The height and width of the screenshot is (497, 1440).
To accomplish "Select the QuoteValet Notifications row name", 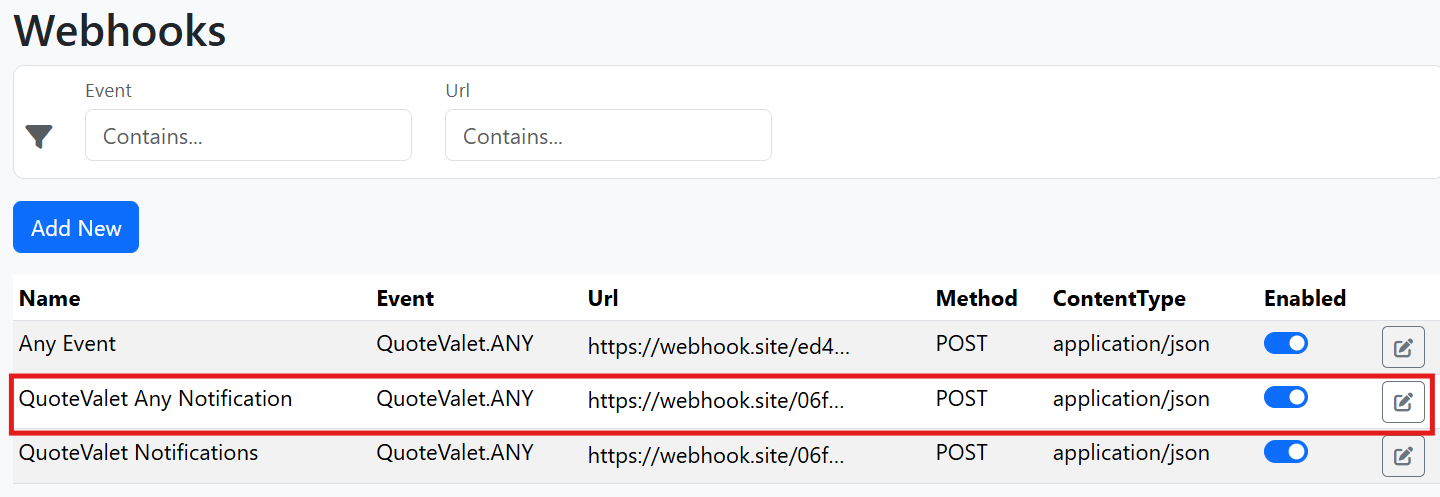I will pyautogui.click(x=139, y=453).
